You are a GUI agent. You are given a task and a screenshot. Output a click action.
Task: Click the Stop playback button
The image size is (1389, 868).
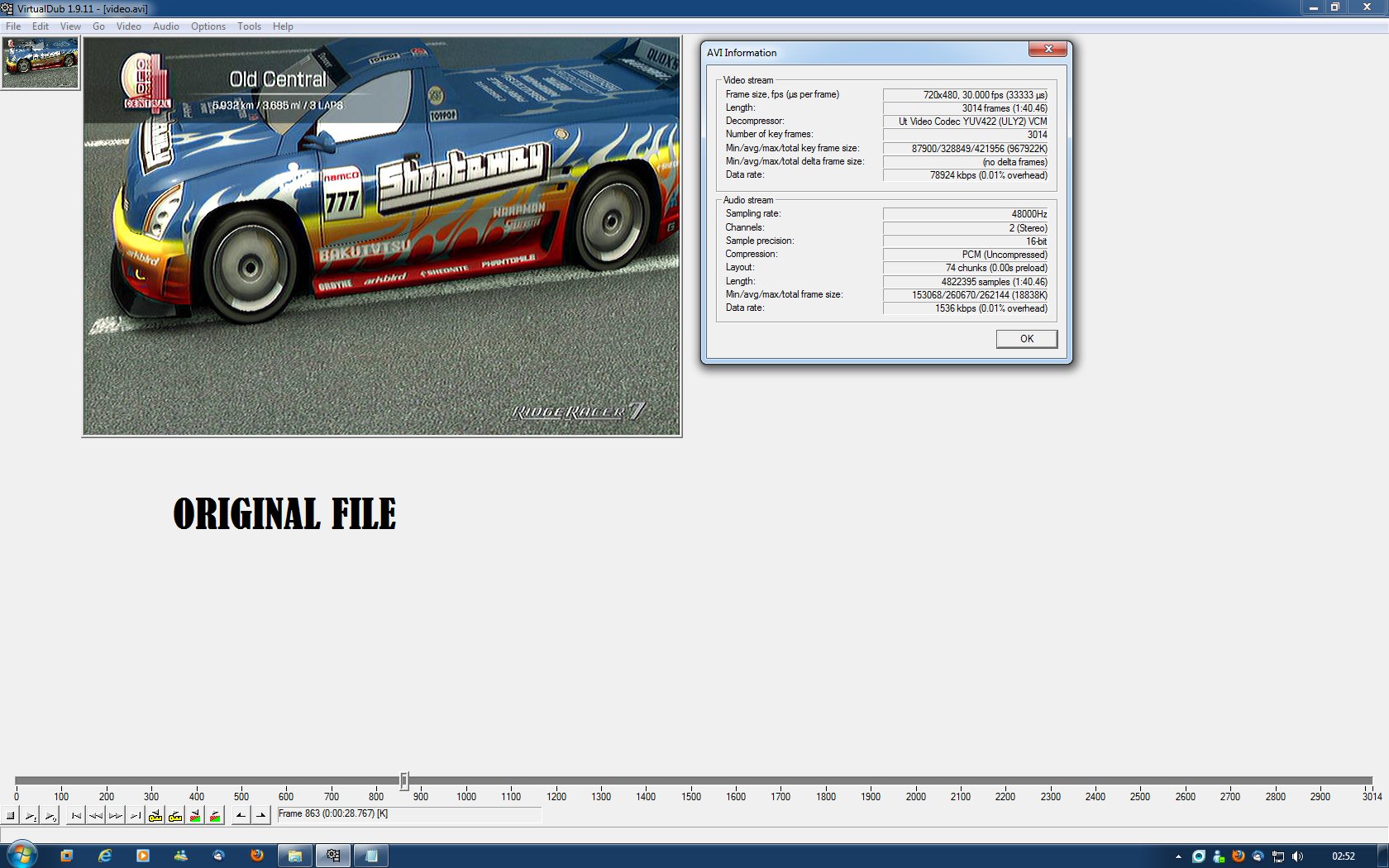point(11,816)
